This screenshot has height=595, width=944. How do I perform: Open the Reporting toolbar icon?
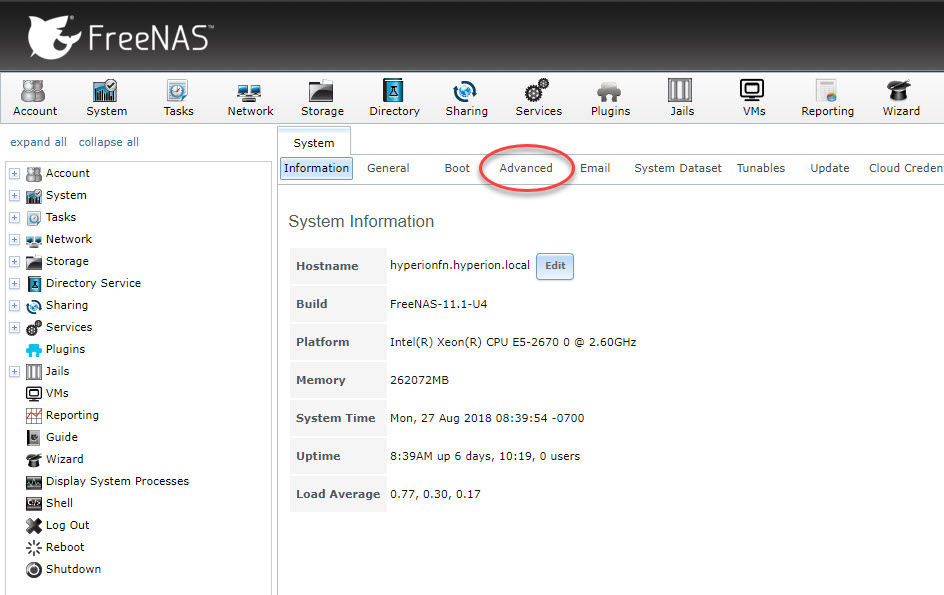(x=827, y=98)
